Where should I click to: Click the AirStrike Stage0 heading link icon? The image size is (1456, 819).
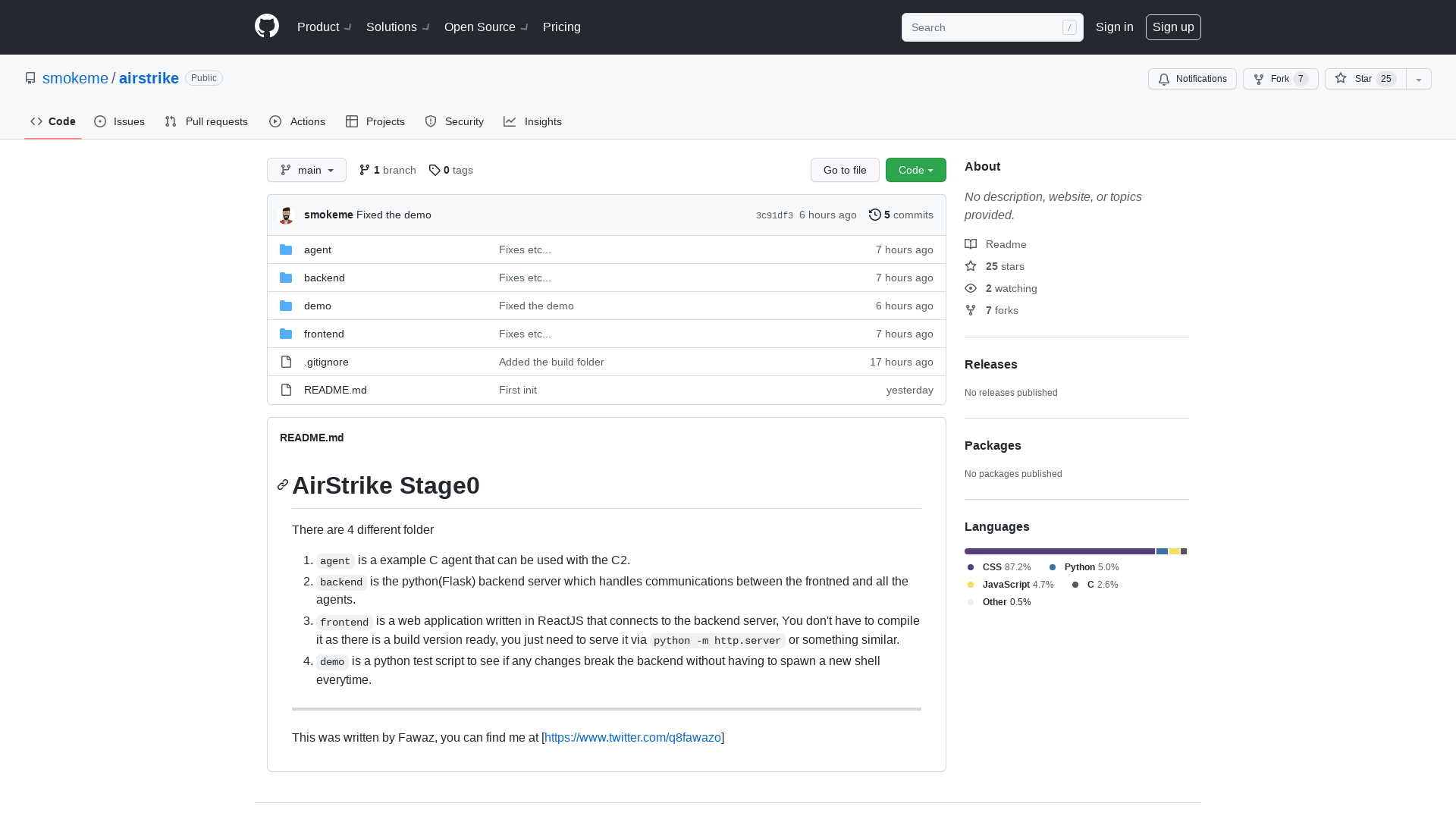(282, 485)
